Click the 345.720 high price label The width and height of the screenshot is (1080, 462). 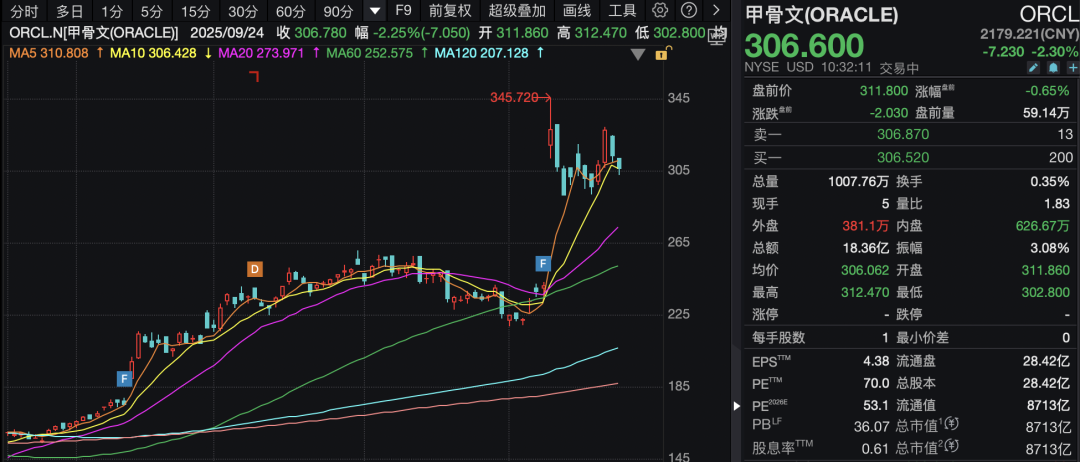514,98
